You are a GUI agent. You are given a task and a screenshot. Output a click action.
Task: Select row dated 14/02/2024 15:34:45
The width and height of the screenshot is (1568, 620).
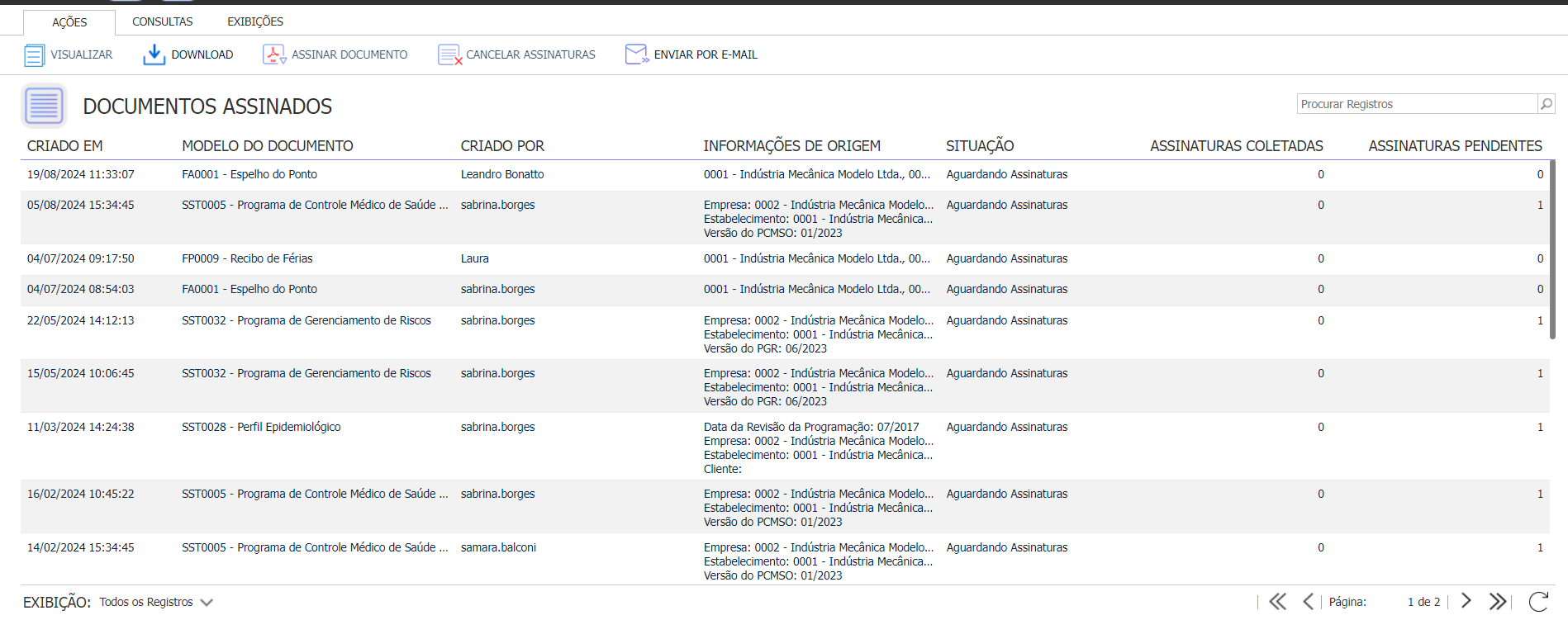(785, 560)
